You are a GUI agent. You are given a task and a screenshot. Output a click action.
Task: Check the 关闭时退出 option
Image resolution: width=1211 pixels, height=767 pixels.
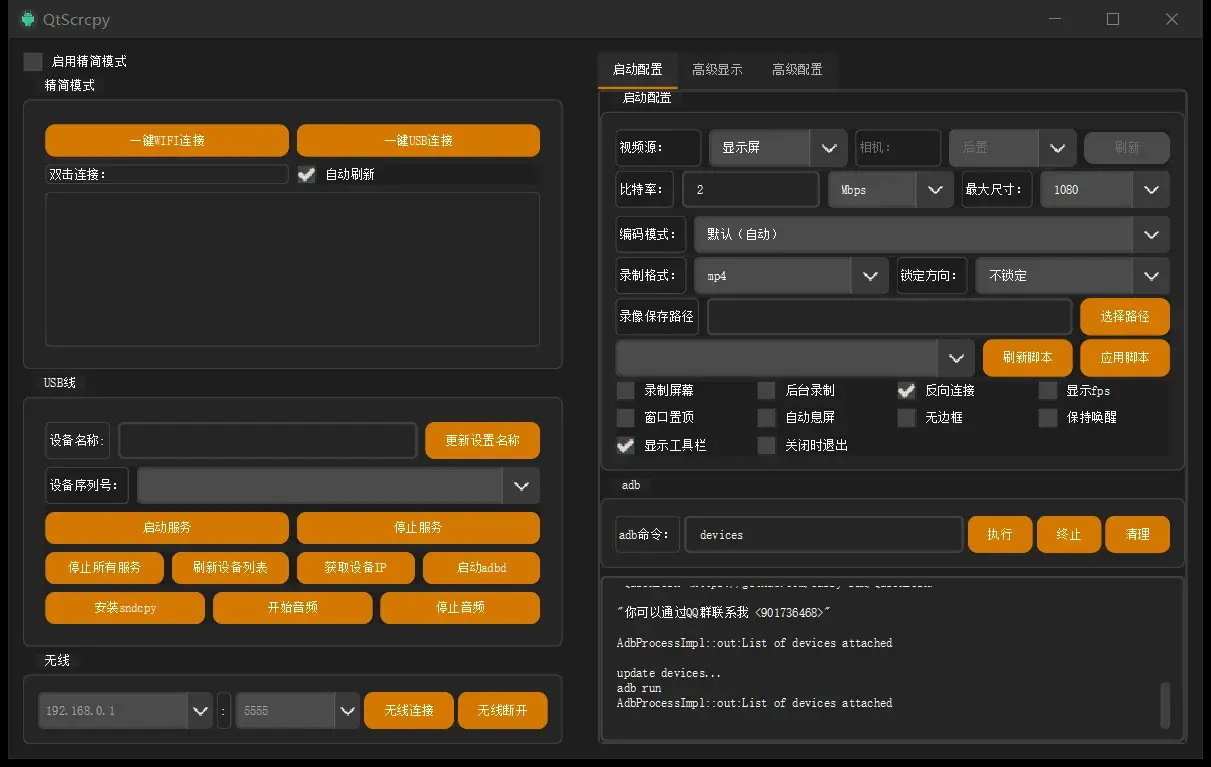click(767, 445)
